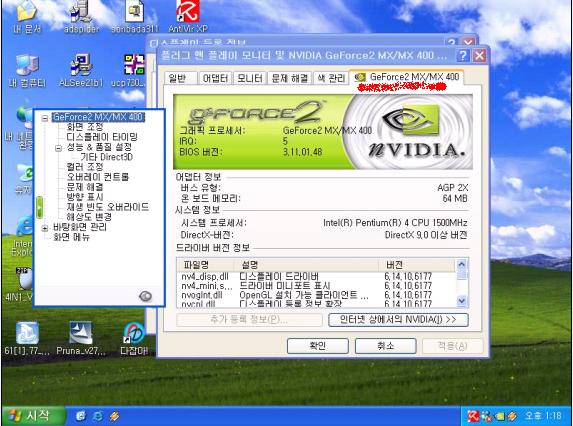The height and width of the screenshot is (426, 573).
Task: Click the green slide-out handle on the tree panel
Action: (39, 207)
